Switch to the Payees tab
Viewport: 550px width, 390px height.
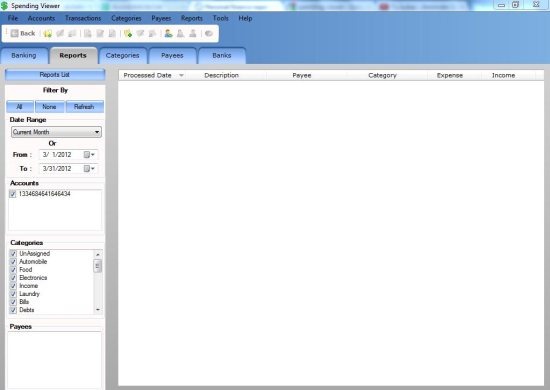click(172, 55)
